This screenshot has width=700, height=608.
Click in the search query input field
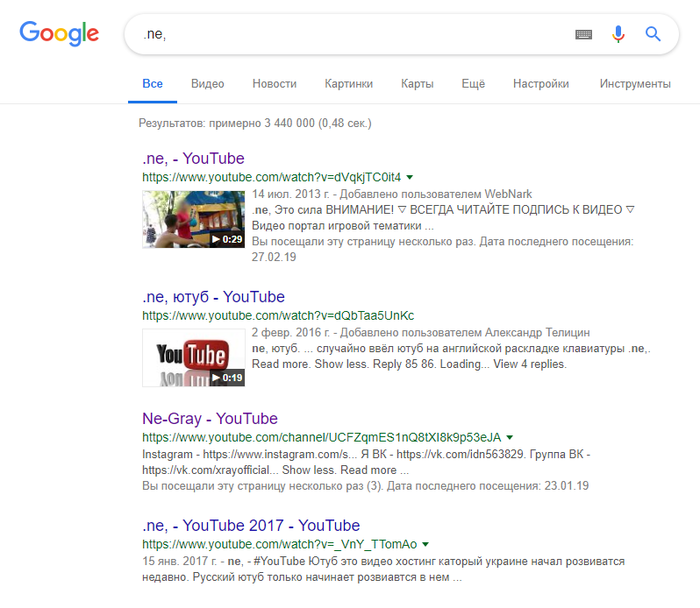(x=350, y=35)
